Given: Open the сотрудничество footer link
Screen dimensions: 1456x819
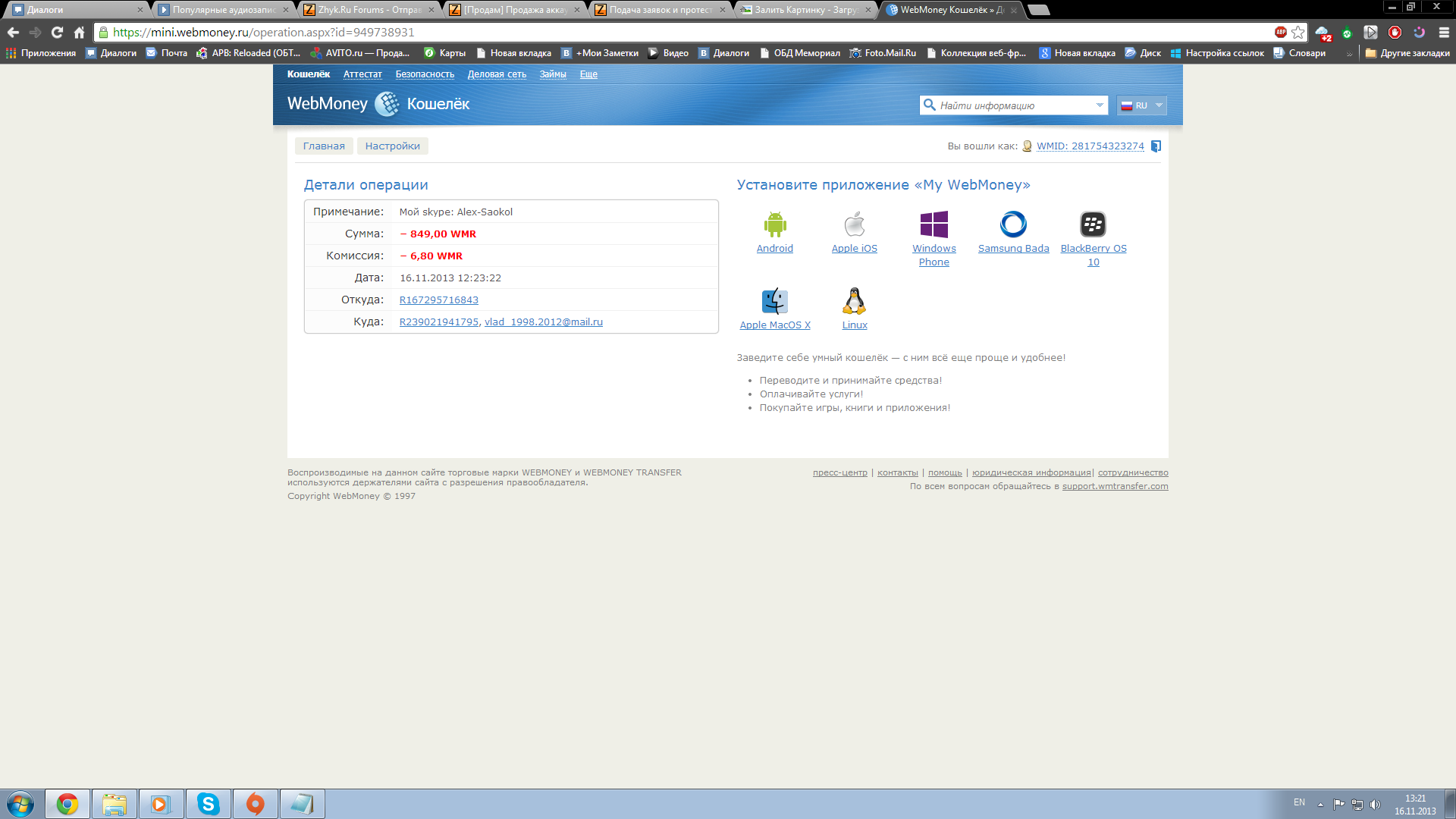Looking at the screenshot, I should point(1133,473).
